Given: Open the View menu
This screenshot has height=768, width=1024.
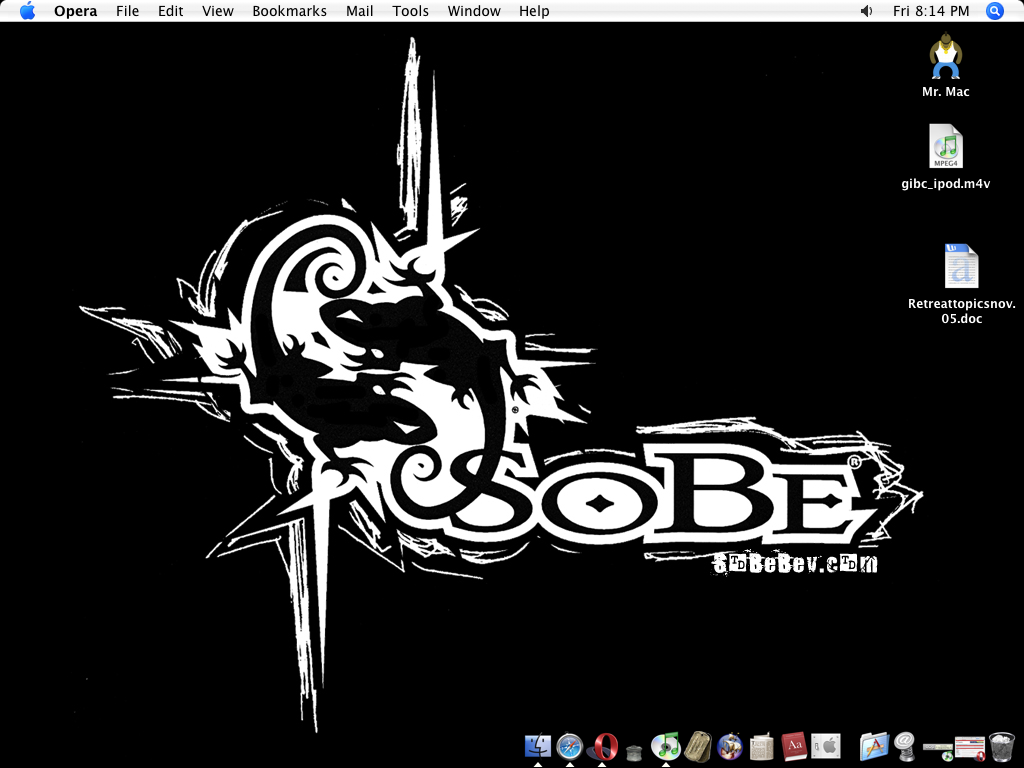Looking at the screenshot, I should [x=217, y=11].
